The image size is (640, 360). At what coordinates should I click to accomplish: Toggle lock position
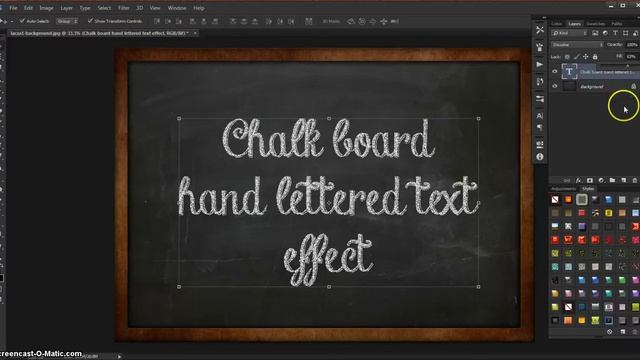(586, 57)
